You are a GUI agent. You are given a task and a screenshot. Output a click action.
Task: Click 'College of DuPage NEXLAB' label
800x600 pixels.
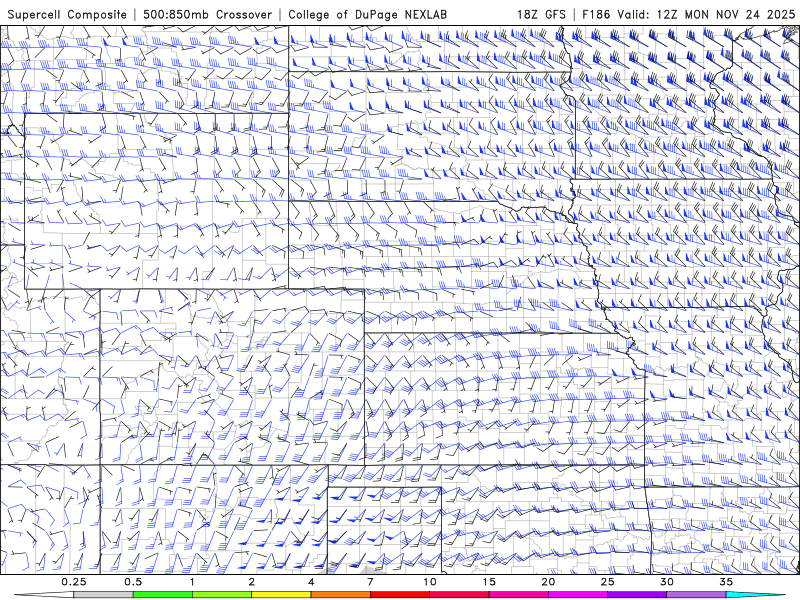(x=367, y=15)
